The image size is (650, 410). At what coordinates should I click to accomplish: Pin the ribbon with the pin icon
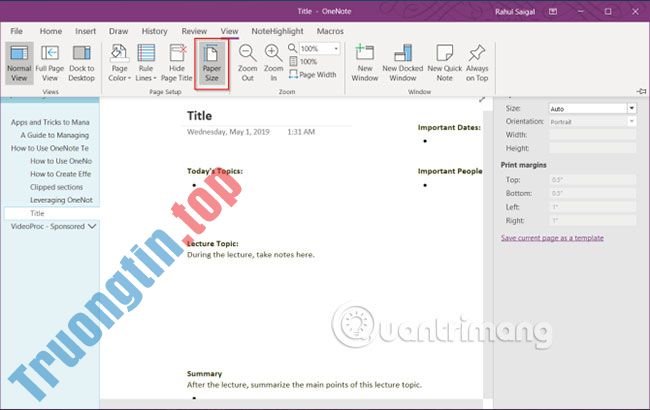tap(641, 91)
